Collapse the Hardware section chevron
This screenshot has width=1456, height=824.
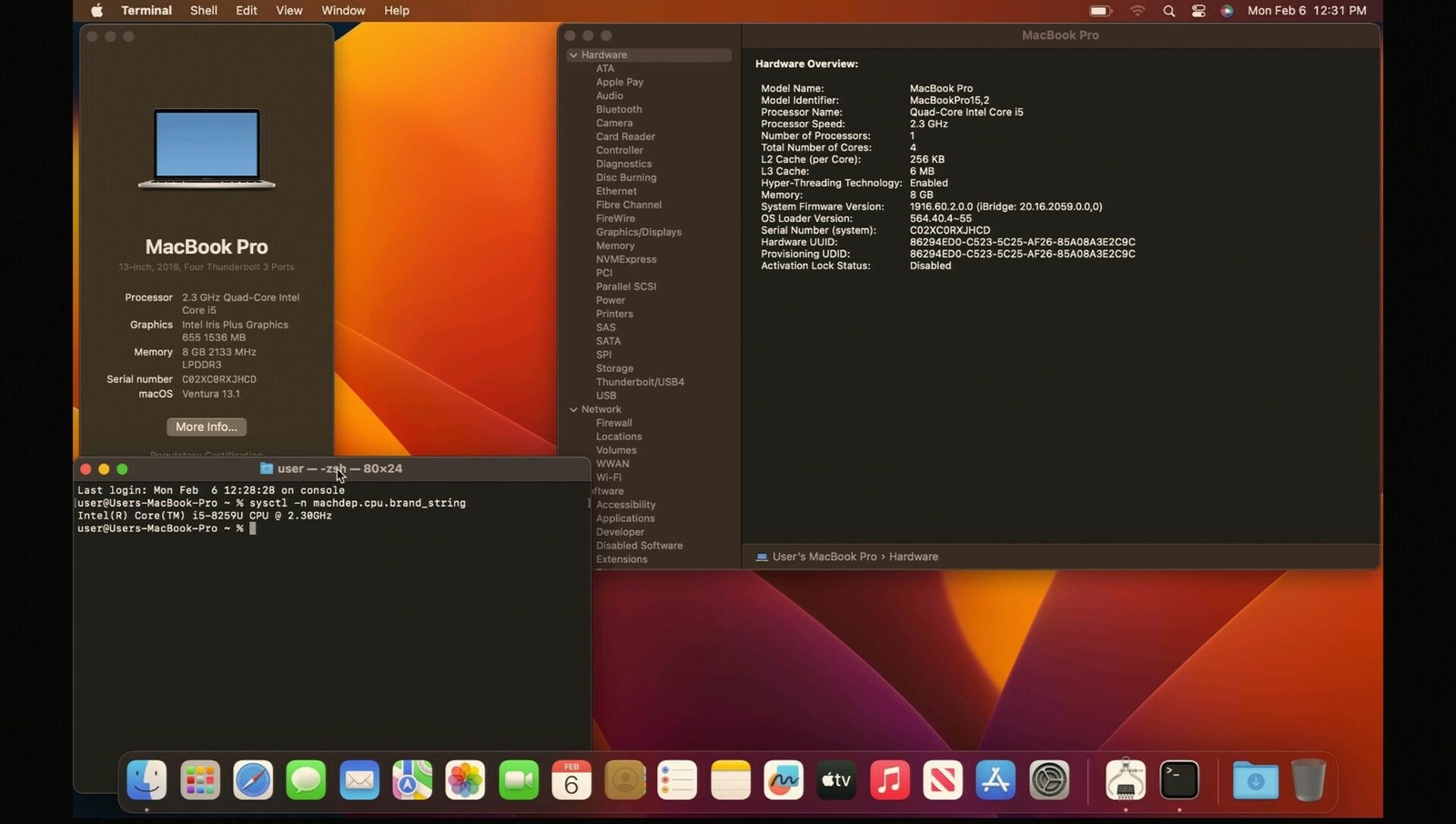[573, 55]
